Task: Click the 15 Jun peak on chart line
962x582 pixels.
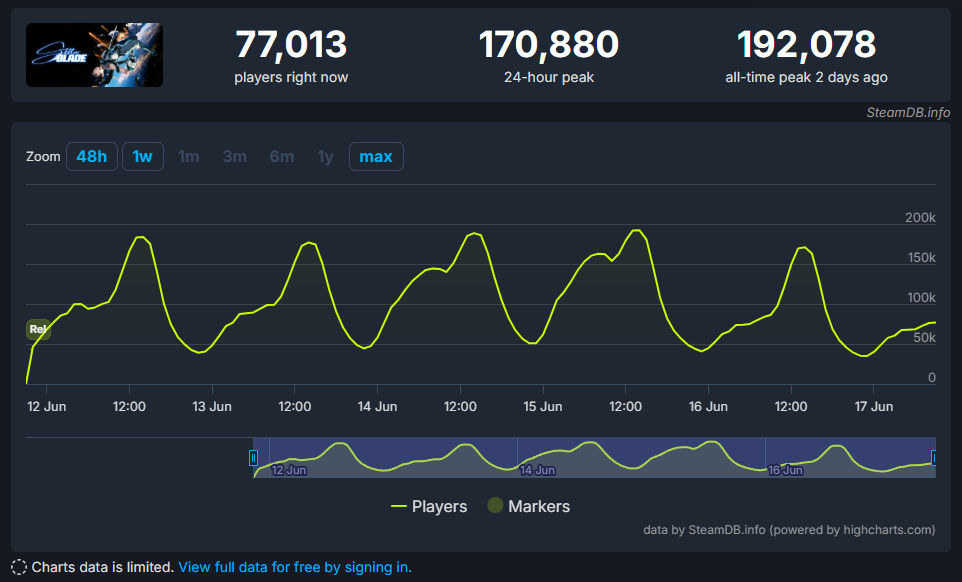Action: (x=636, y=231)
